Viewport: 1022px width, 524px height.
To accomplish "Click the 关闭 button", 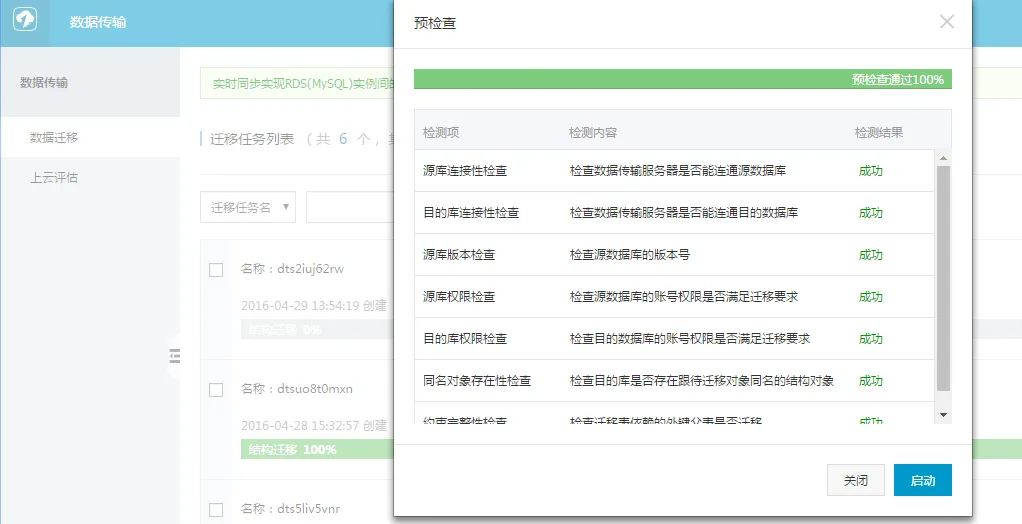I will pos(856,480).
